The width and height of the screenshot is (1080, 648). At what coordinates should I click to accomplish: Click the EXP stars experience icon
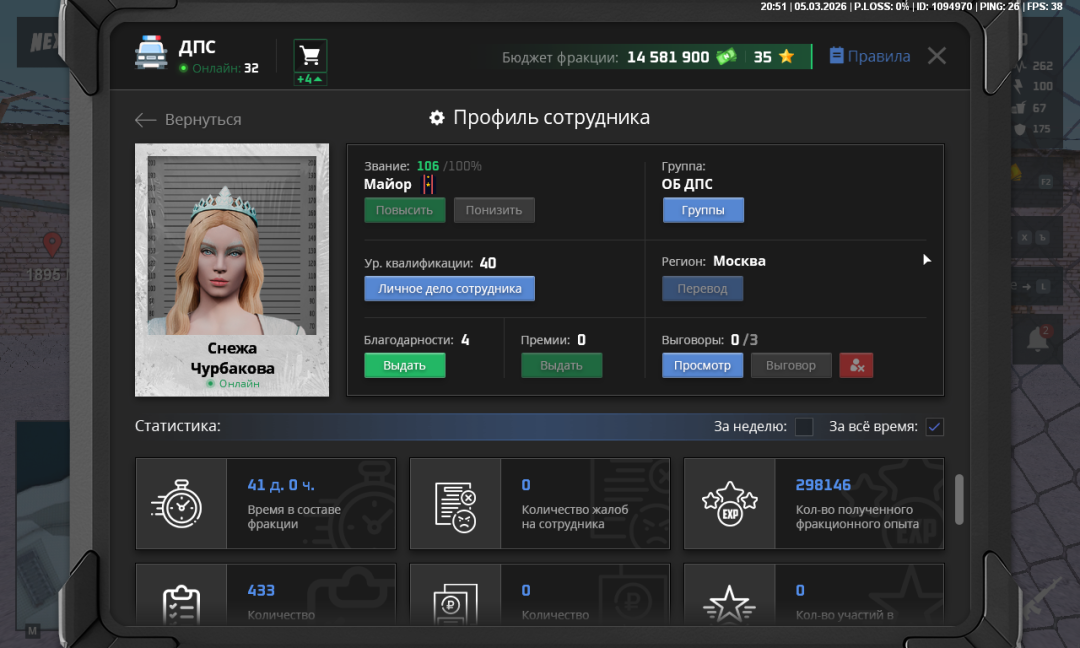[729, 504]
